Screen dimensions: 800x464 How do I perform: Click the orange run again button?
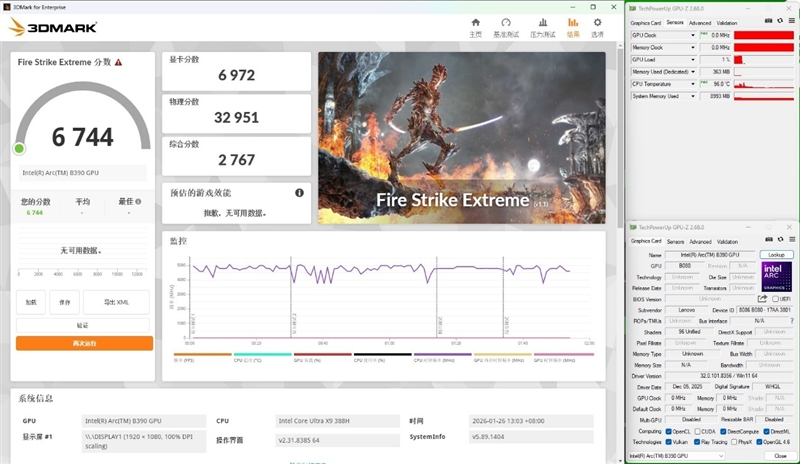(83, 343)
